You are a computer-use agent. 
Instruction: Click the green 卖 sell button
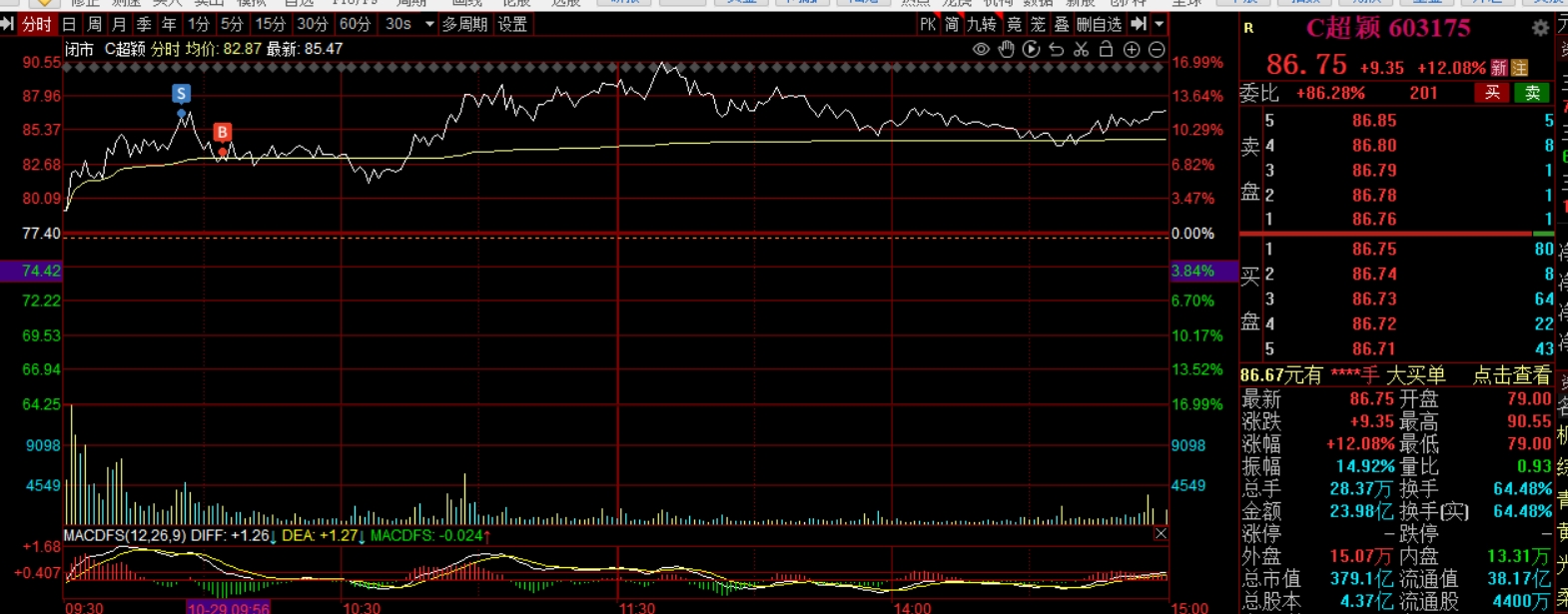(x=1532, y=93)
